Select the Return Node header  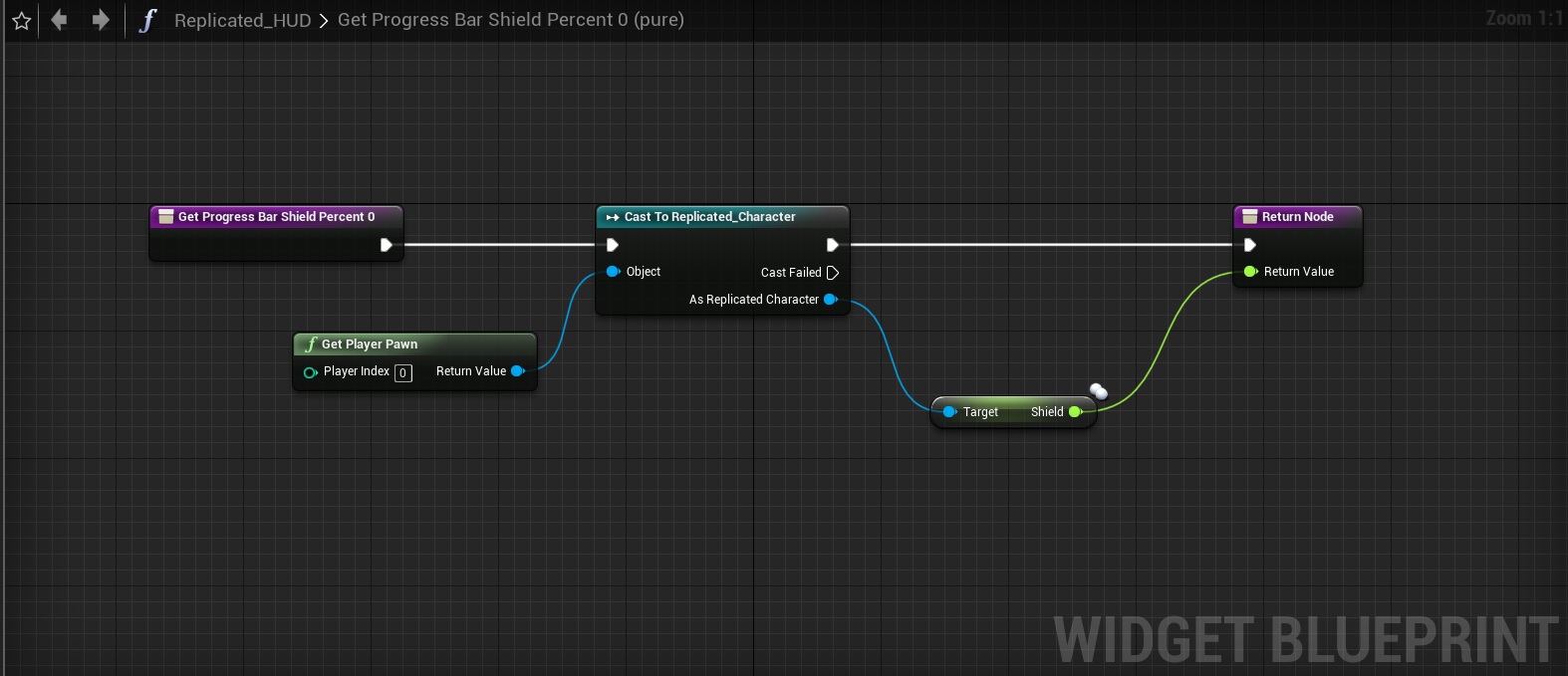[x=1297, y=217]
